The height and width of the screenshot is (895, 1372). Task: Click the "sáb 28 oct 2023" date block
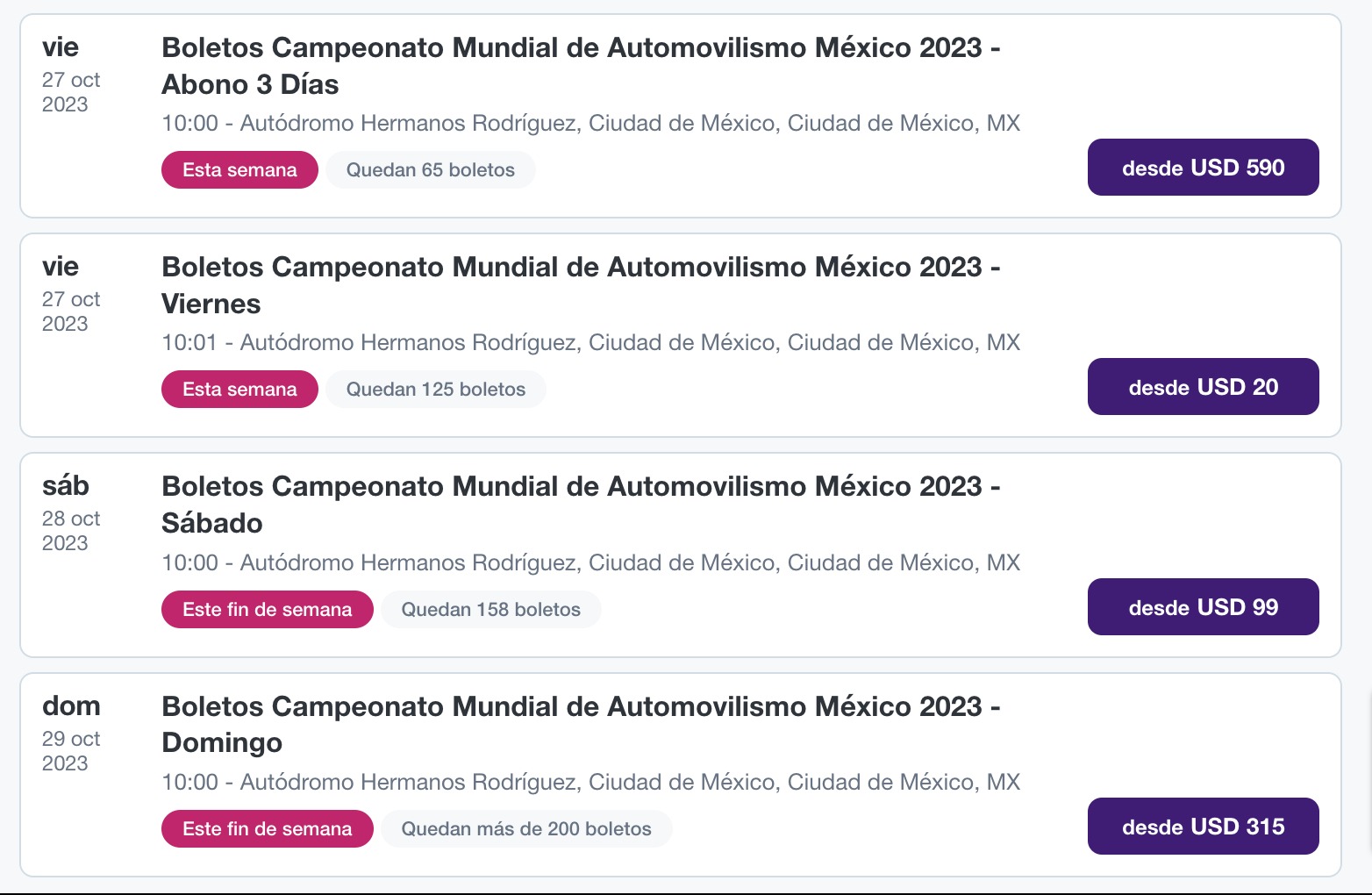[70, 513]
